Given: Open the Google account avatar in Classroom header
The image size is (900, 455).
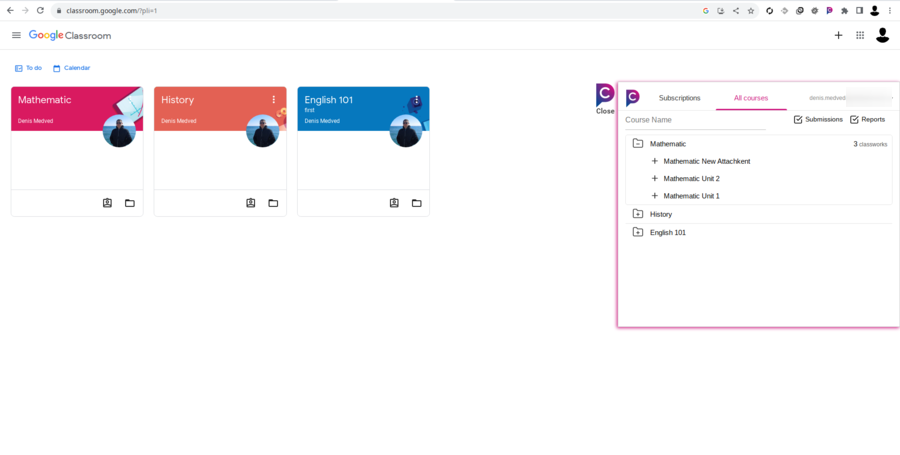Looking at the screenshot, I should (x=882, y=35).
